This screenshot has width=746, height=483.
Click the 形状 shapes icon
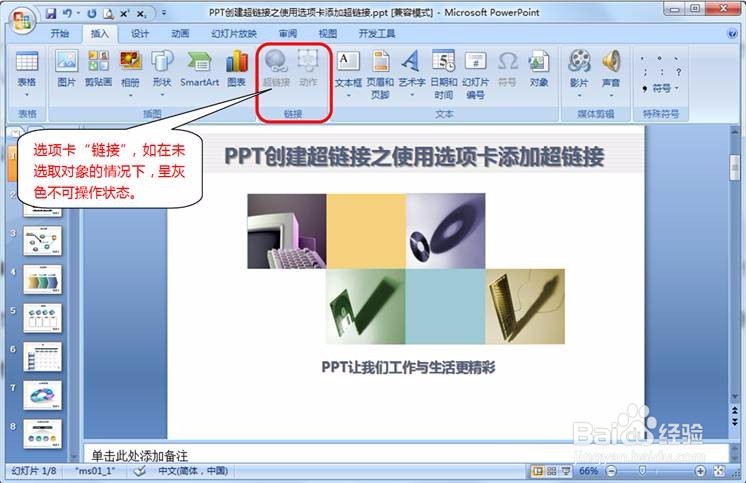pos(162,62)
